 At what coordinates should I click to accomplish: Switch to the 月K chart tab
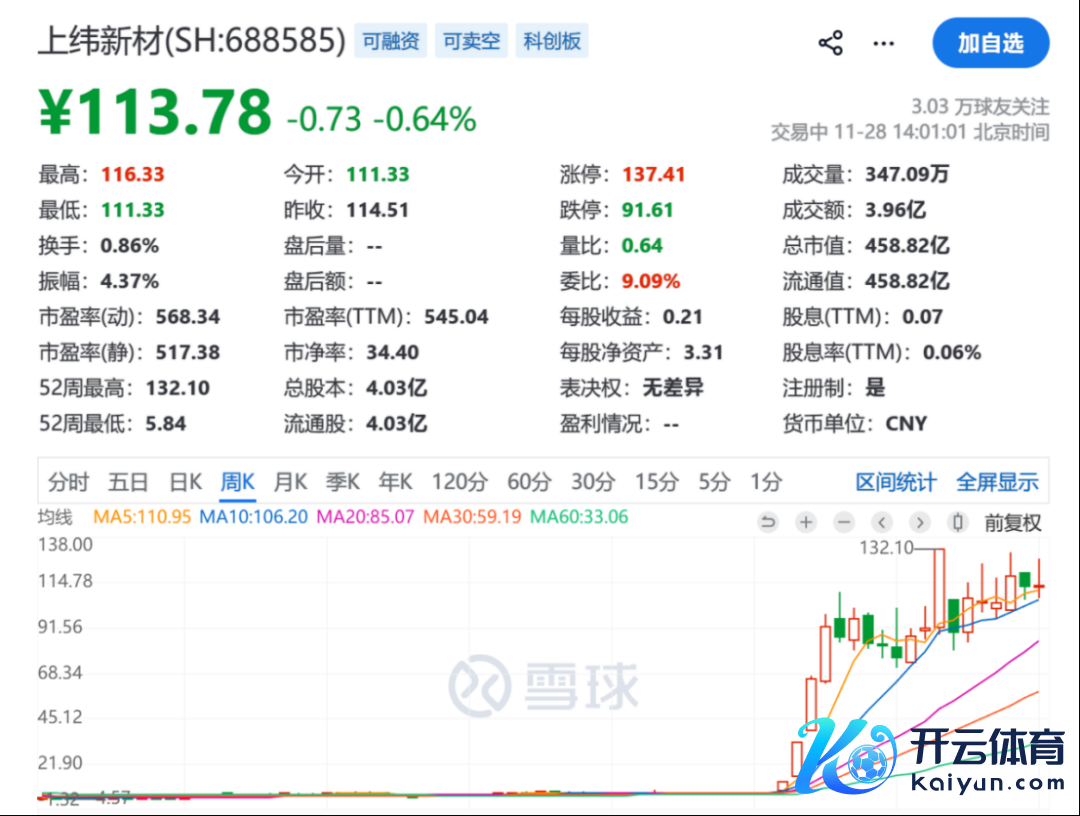point(290,482)
